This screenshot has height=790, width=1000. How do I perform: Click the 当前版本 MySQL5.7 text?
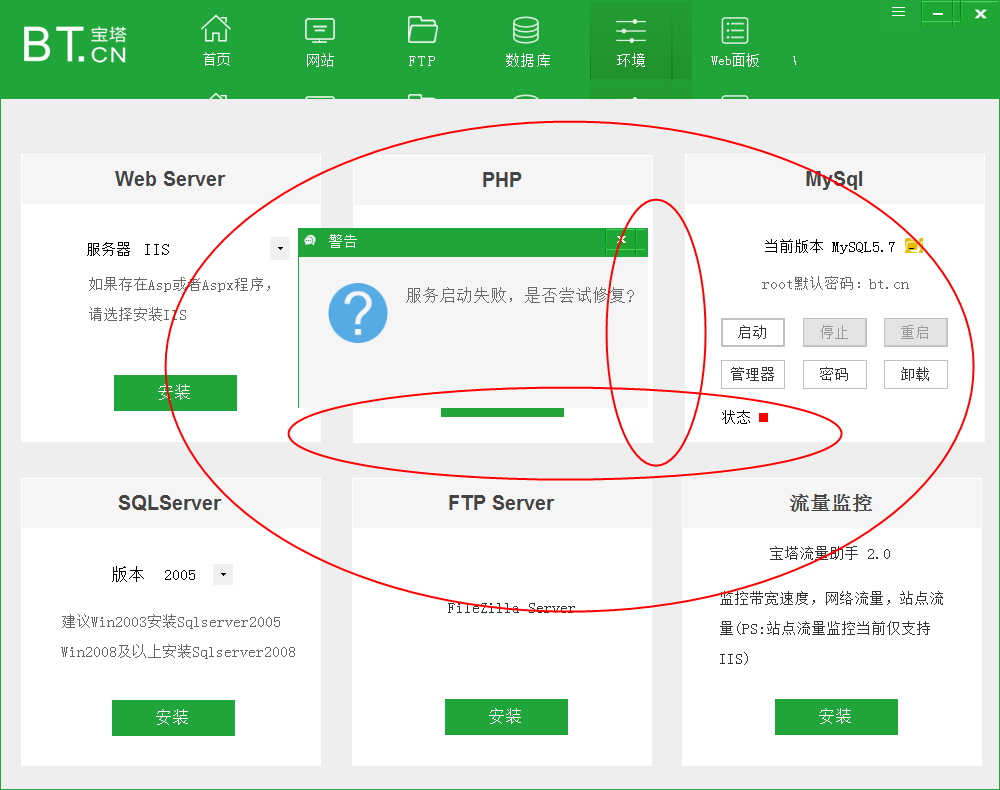pos(829,246)
